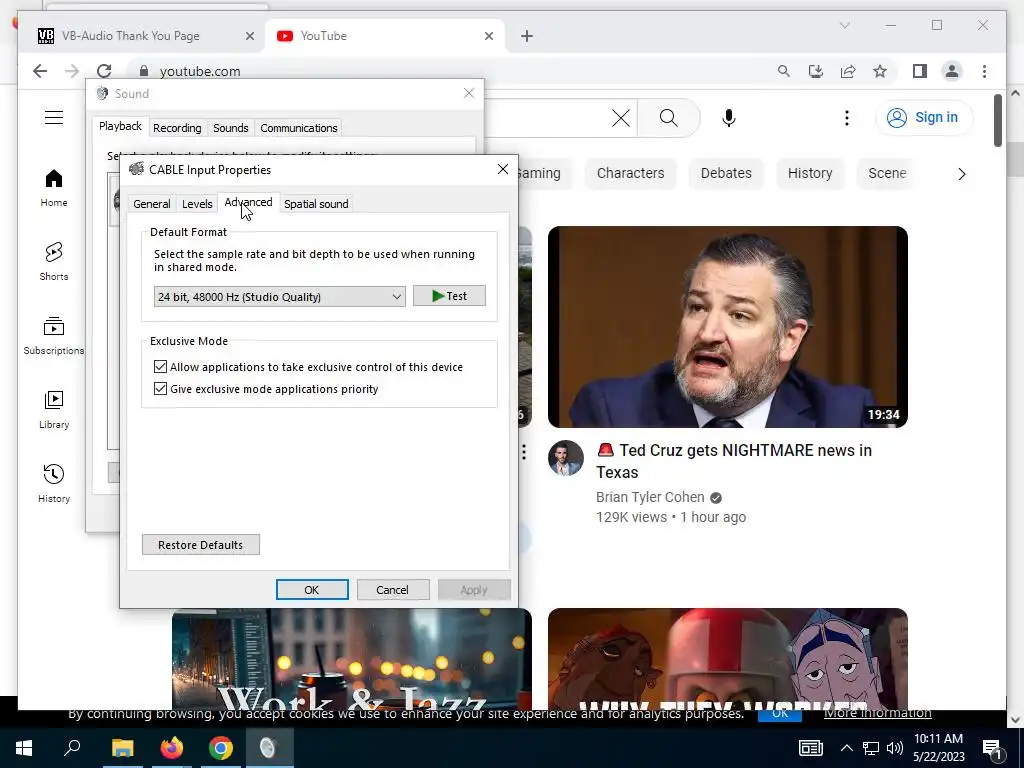
Task: Click Test button for sample format
Action: (449, 296)
